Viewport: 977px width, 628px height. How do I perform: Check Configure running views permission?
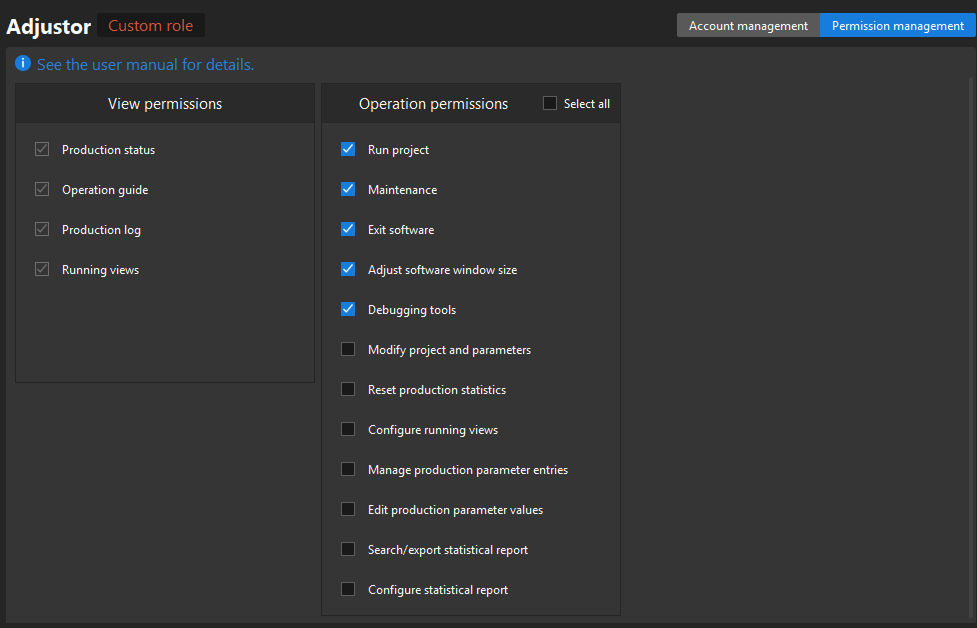click(x=348, y=429)
